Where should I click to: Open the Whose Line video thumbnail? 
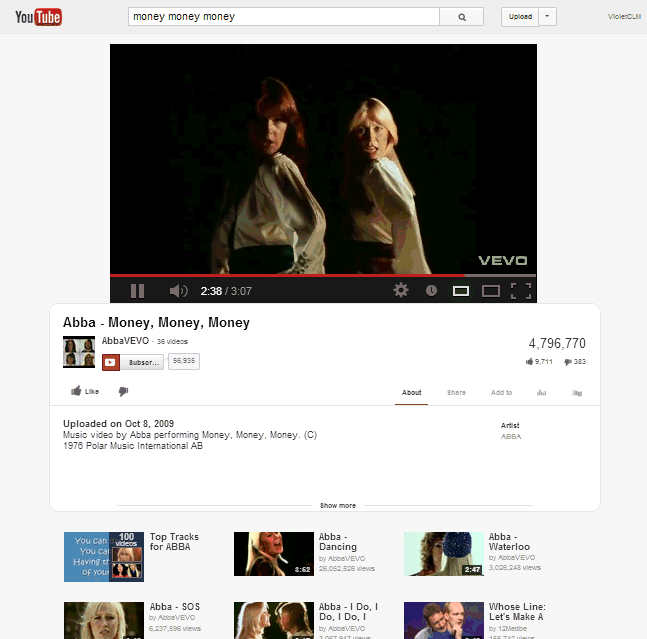(444, 620)
